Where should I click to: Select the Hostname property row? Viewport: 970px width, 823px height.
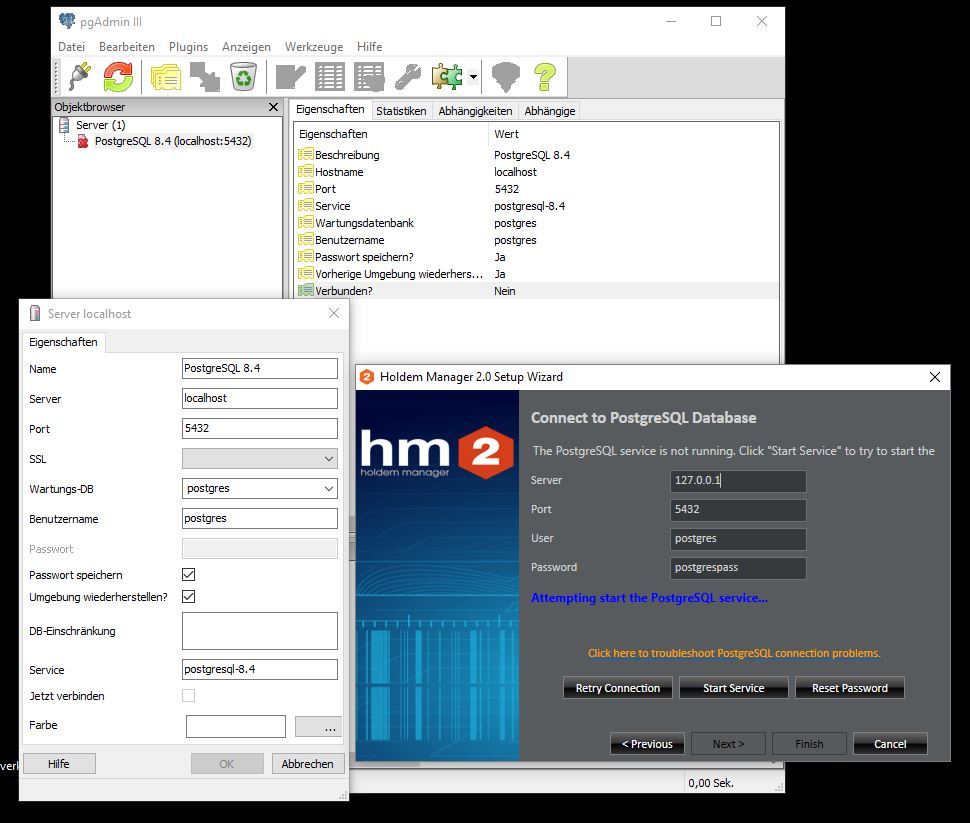[x=536, y=172]
